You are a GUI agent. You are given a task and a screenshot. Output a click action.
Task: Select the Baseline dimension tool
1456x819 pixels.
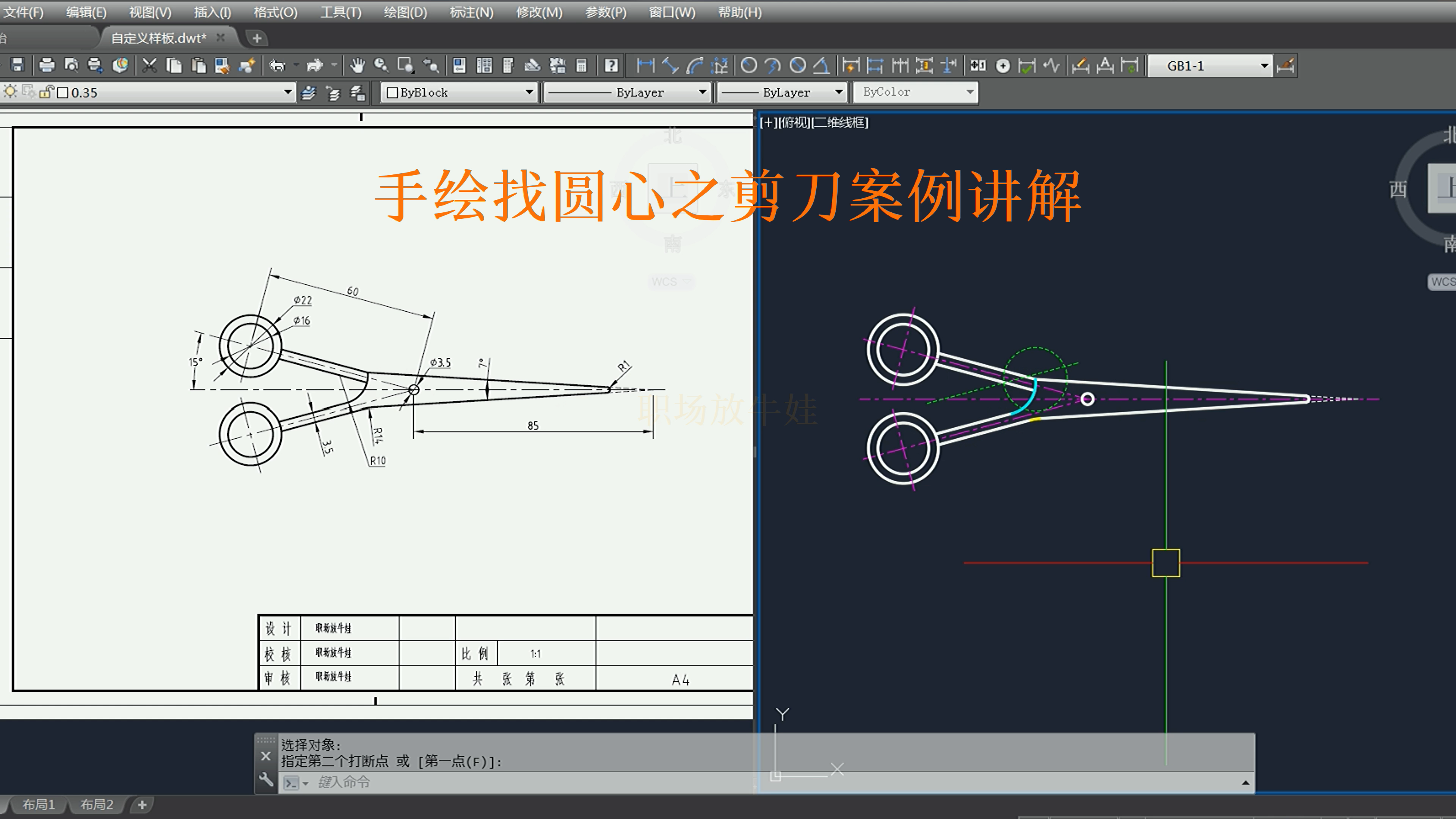click(x=875, y=66)
